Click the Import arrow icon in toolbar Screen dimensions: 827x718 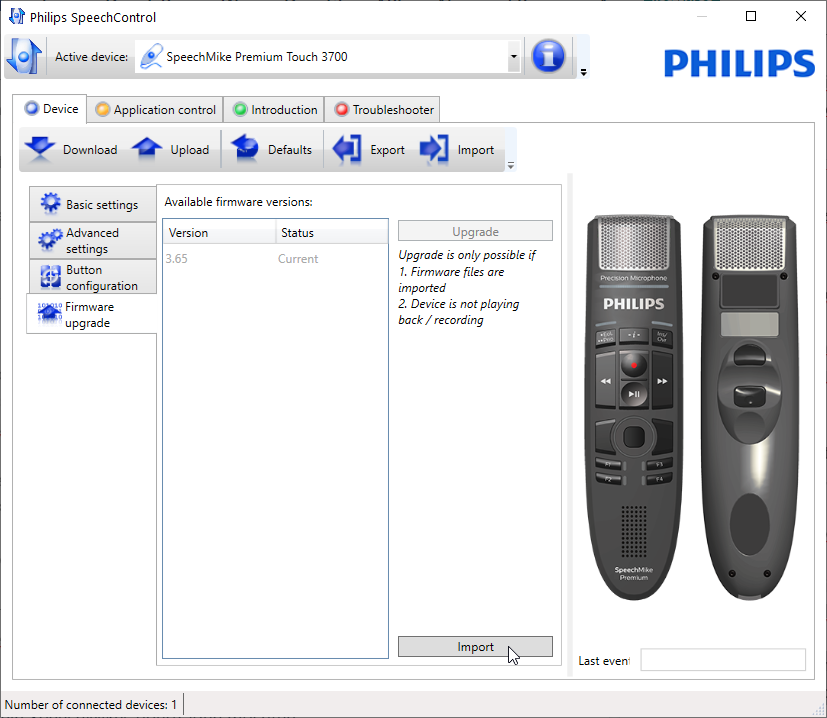pos(434,149)
